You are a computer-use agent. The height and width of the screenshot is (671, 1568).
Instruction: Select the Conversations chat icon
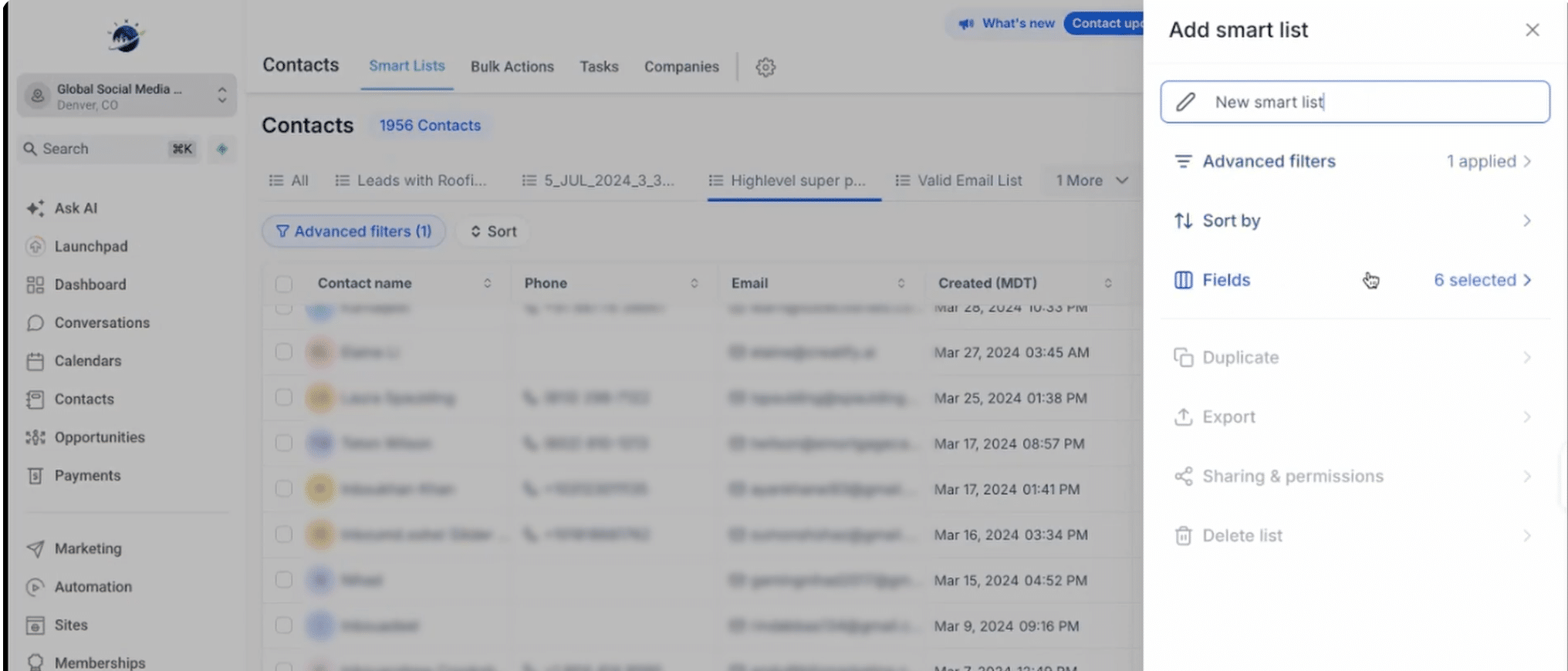pyautogui.click(x=35, y=322)
